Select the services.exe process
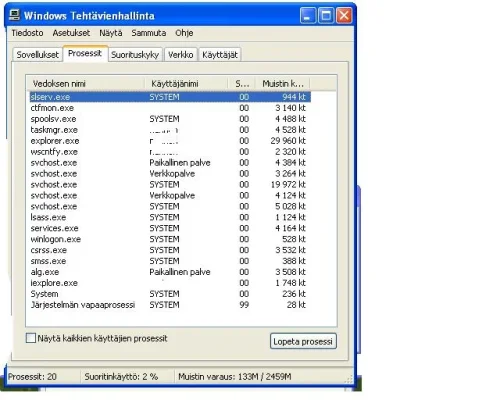Image resolution: width=500 pixels, height=400 pixels. click(x=170, y=228)
